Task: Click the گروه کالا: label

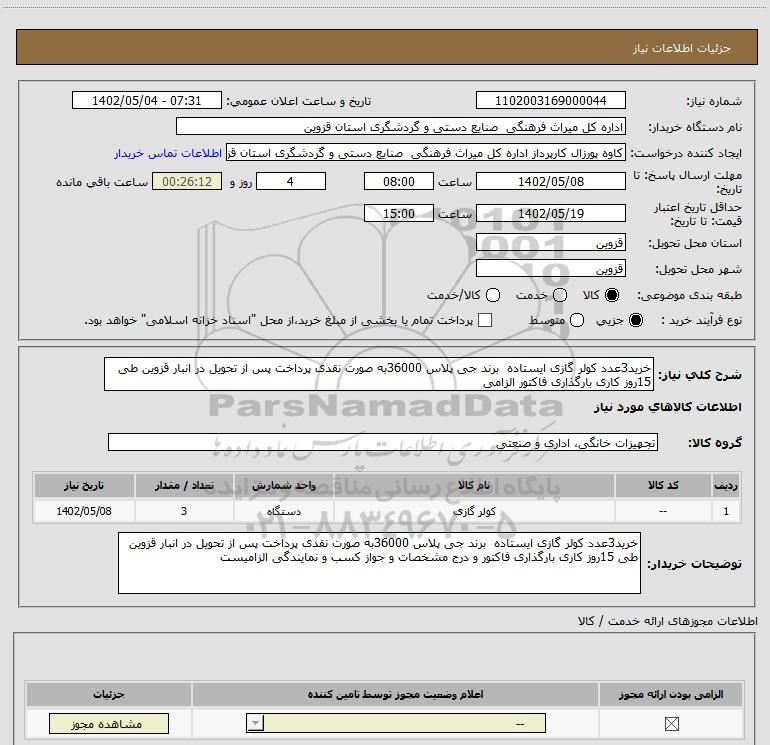Action: (x=715, y=442)
